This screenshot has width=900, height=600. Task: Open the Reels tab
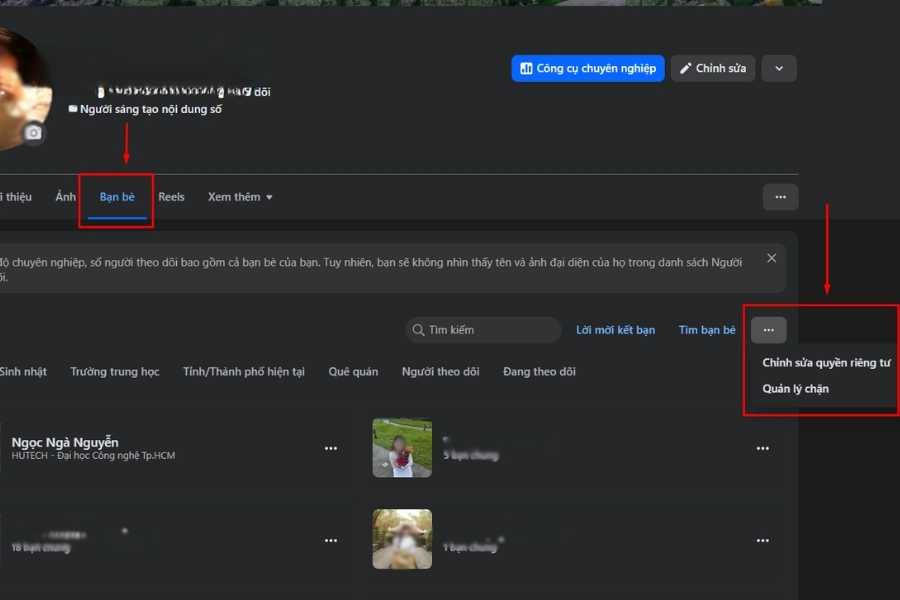pos(171,197)
